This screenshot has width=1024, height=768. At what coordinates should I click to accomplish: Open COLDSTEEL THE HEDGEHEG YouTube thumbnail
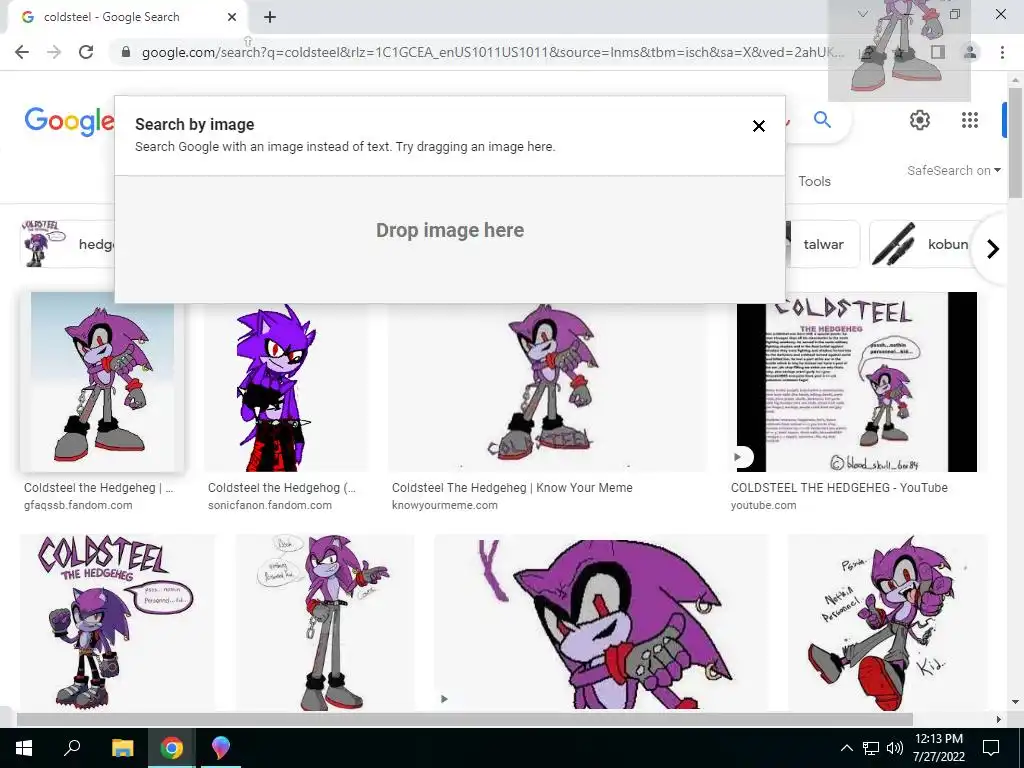(857, 381)
